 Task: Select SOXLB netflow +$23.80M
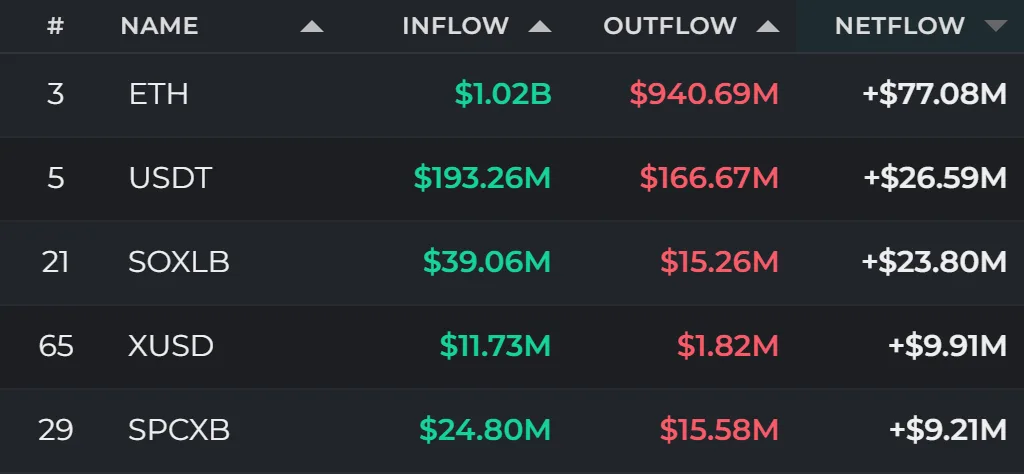pos(935,262)
